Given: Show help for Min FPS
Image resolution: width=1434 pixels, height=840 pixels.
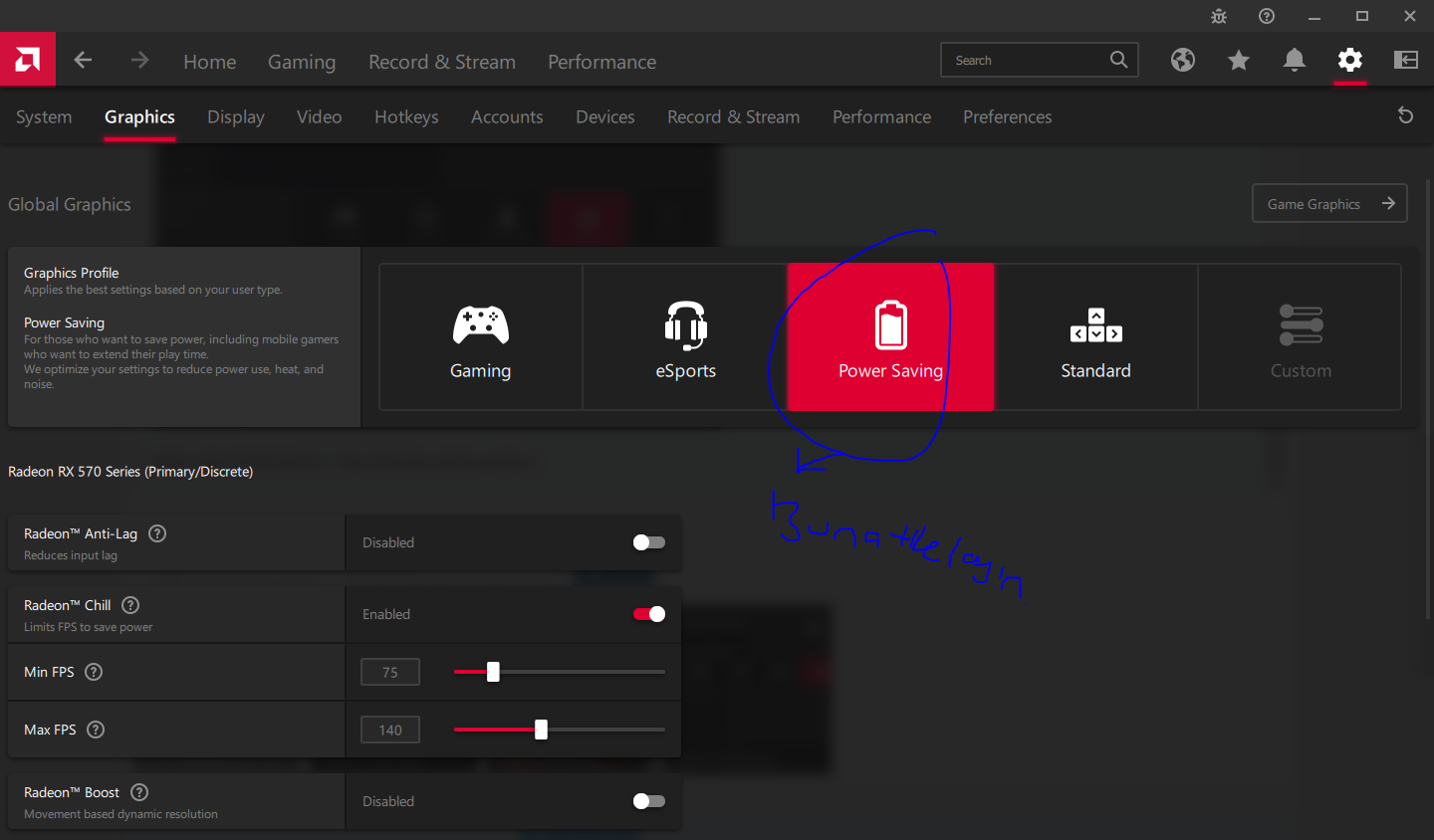Looking at the screenshot, I should pos(94,672).
